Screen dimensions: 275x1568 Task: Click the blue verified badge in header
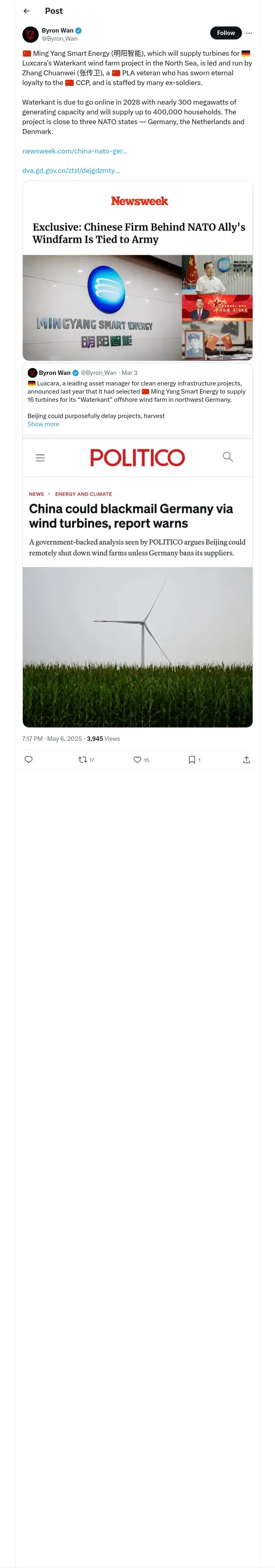(79, 31)
